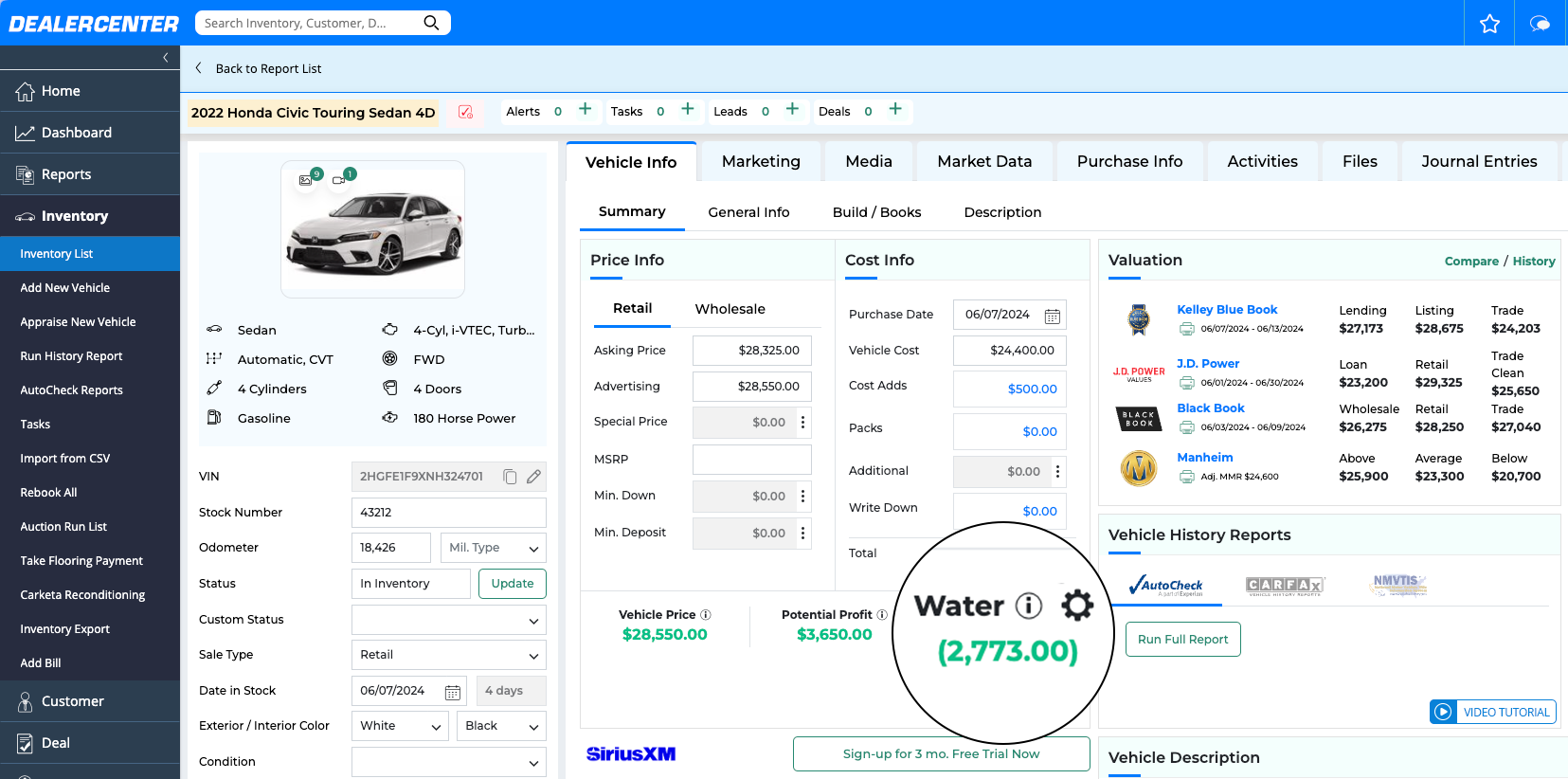Switch to the Market Data tab
This screenshot has width=1568, height=779.
click(x=984, y=161)
